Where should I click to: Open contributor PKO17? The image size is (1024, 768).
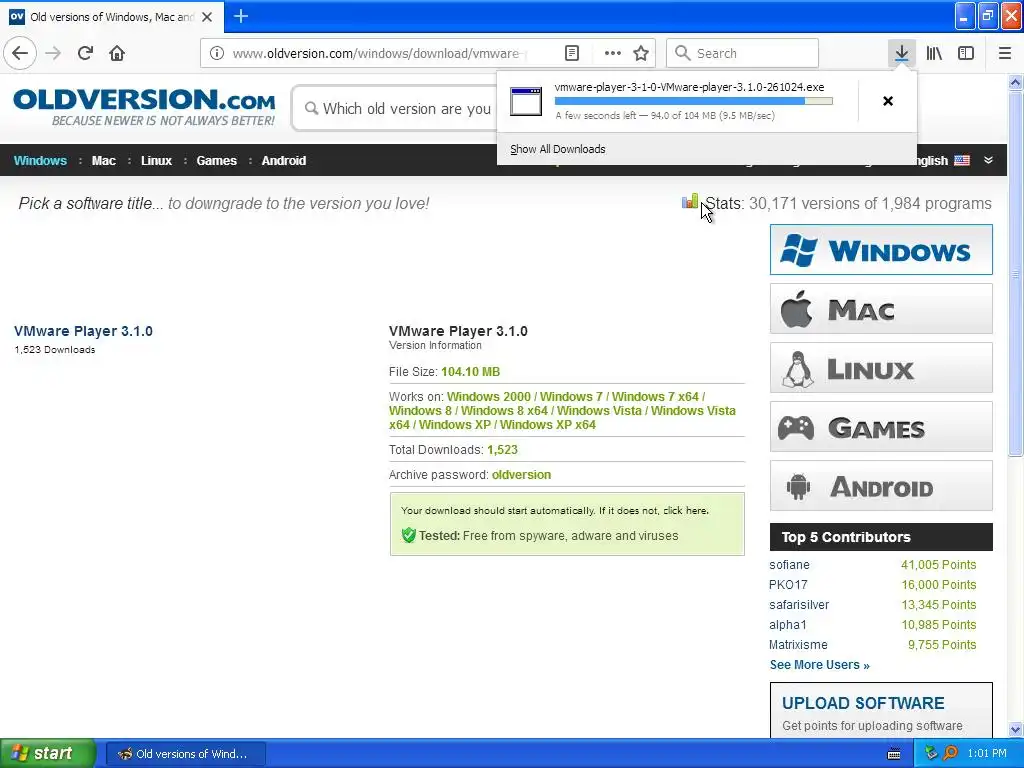pos(788,584)
